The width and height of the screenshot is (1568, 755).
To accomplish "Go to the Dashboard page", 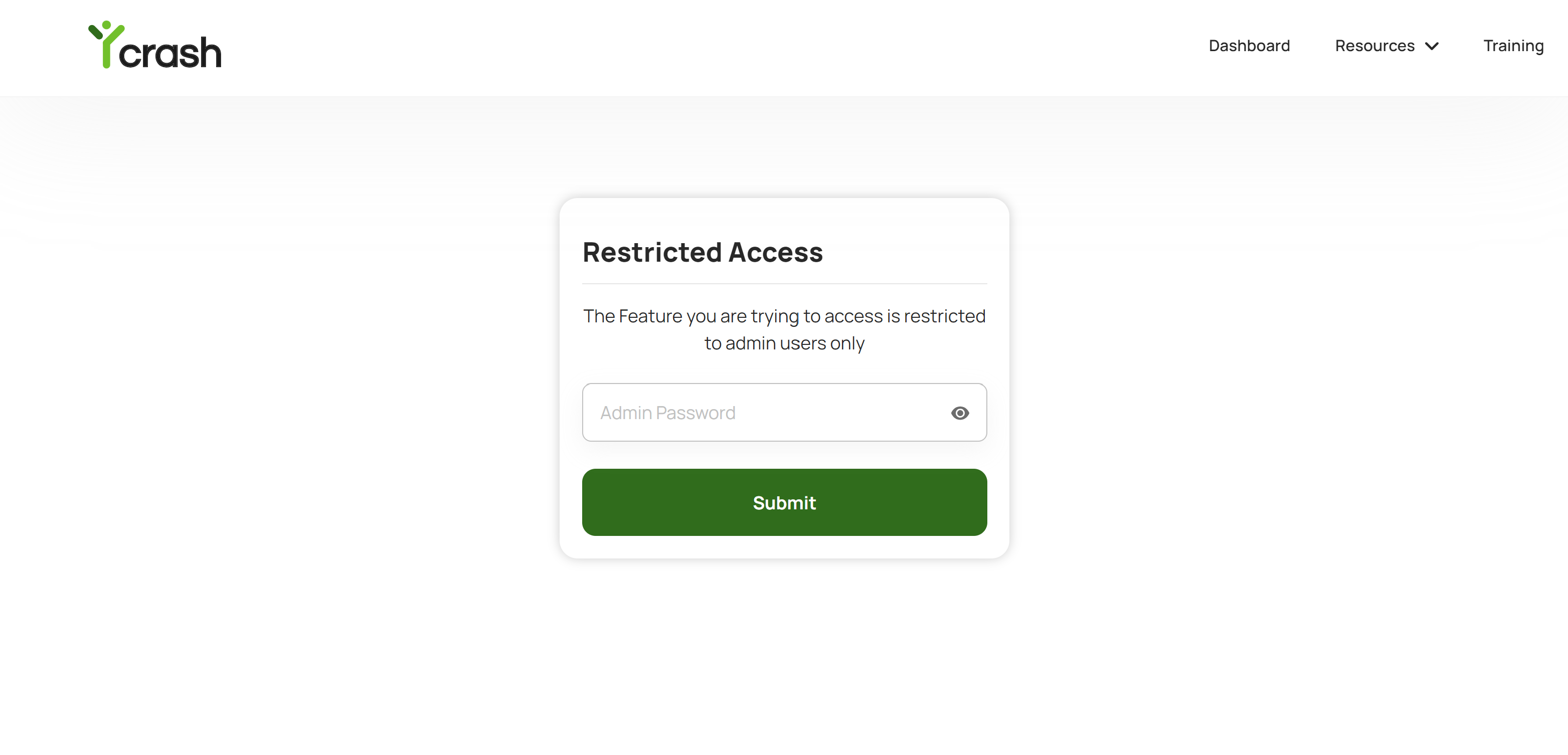I will coord(1249,46).
